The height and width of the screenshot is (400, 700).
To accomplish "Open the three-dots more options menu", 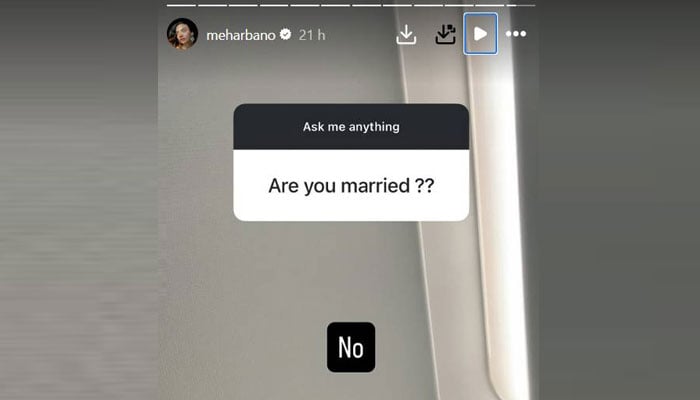I will 516,33.
